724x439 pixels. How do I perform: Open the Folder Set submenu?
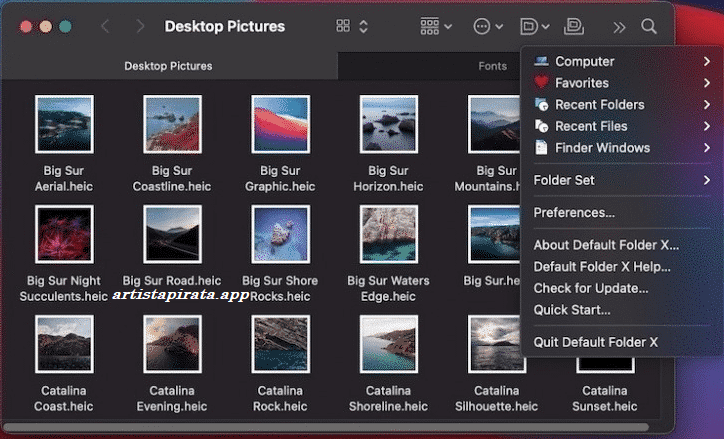[621, 180]
